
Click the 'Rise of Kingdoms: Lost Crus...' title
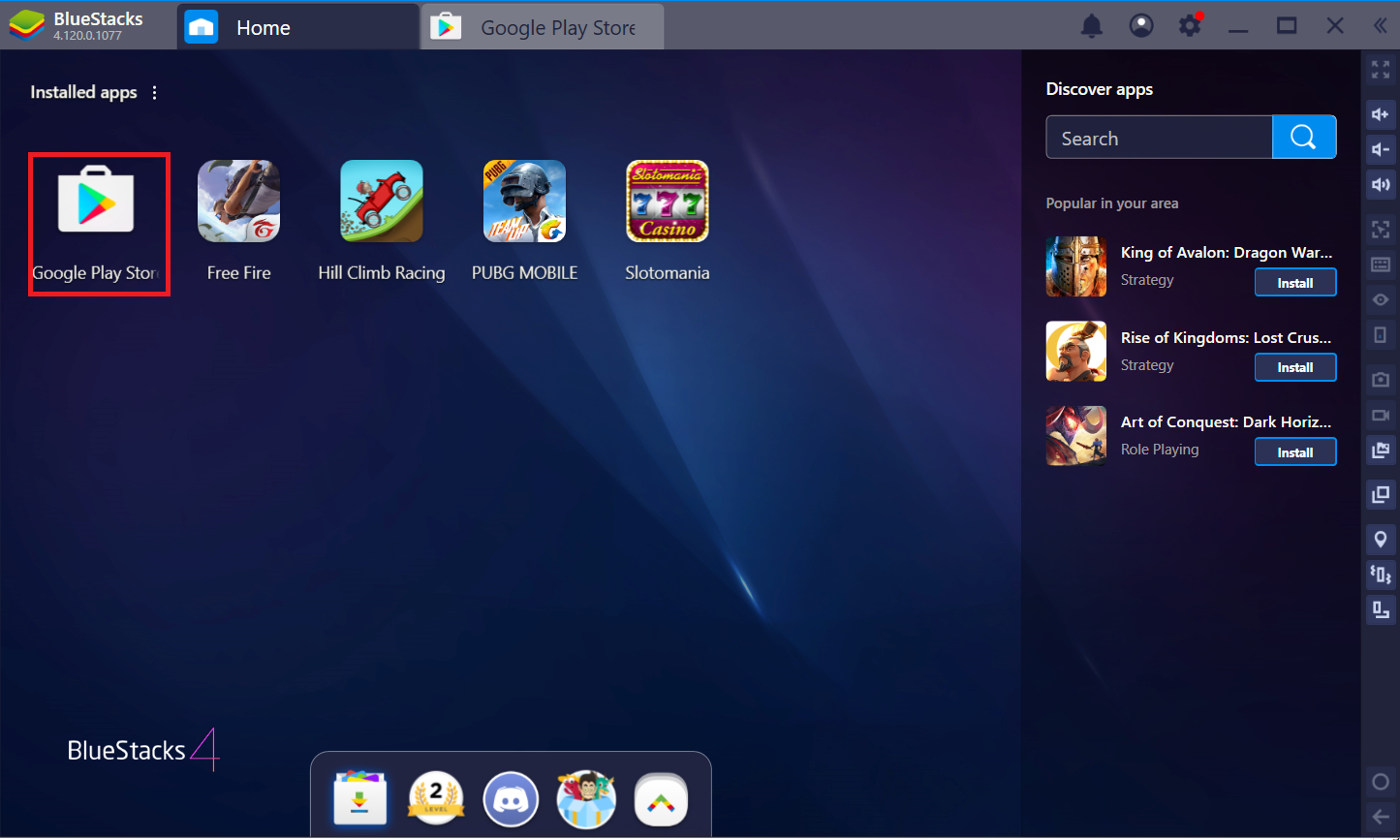tap(1227, 337)
